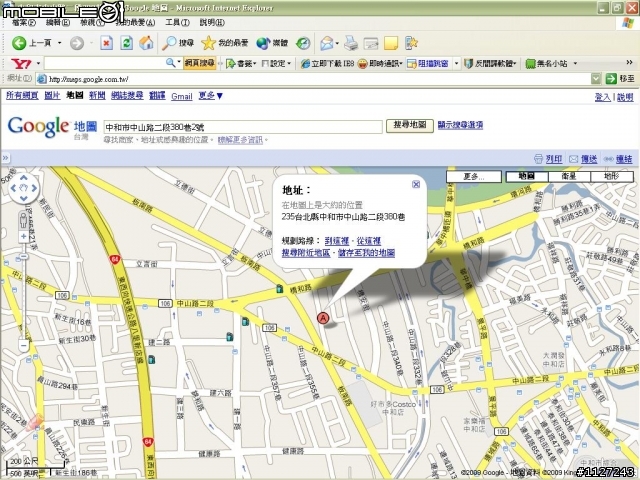This screenshot has width=640, height=480.
Task: Expand the 更多 ▼ Google services menu
Action: 211,96
